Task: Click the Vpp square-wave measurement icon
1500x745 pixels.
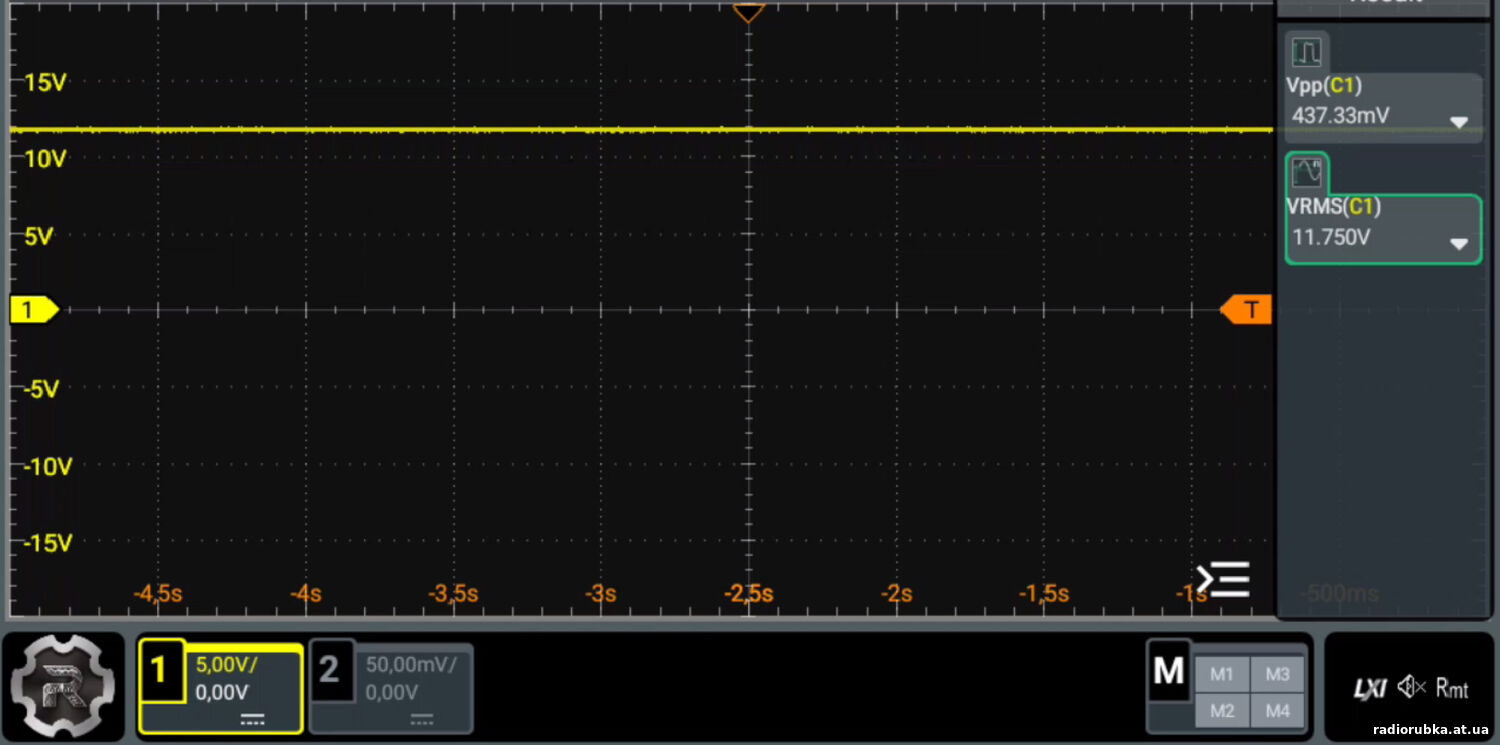Action: [x=1306, y=52]
